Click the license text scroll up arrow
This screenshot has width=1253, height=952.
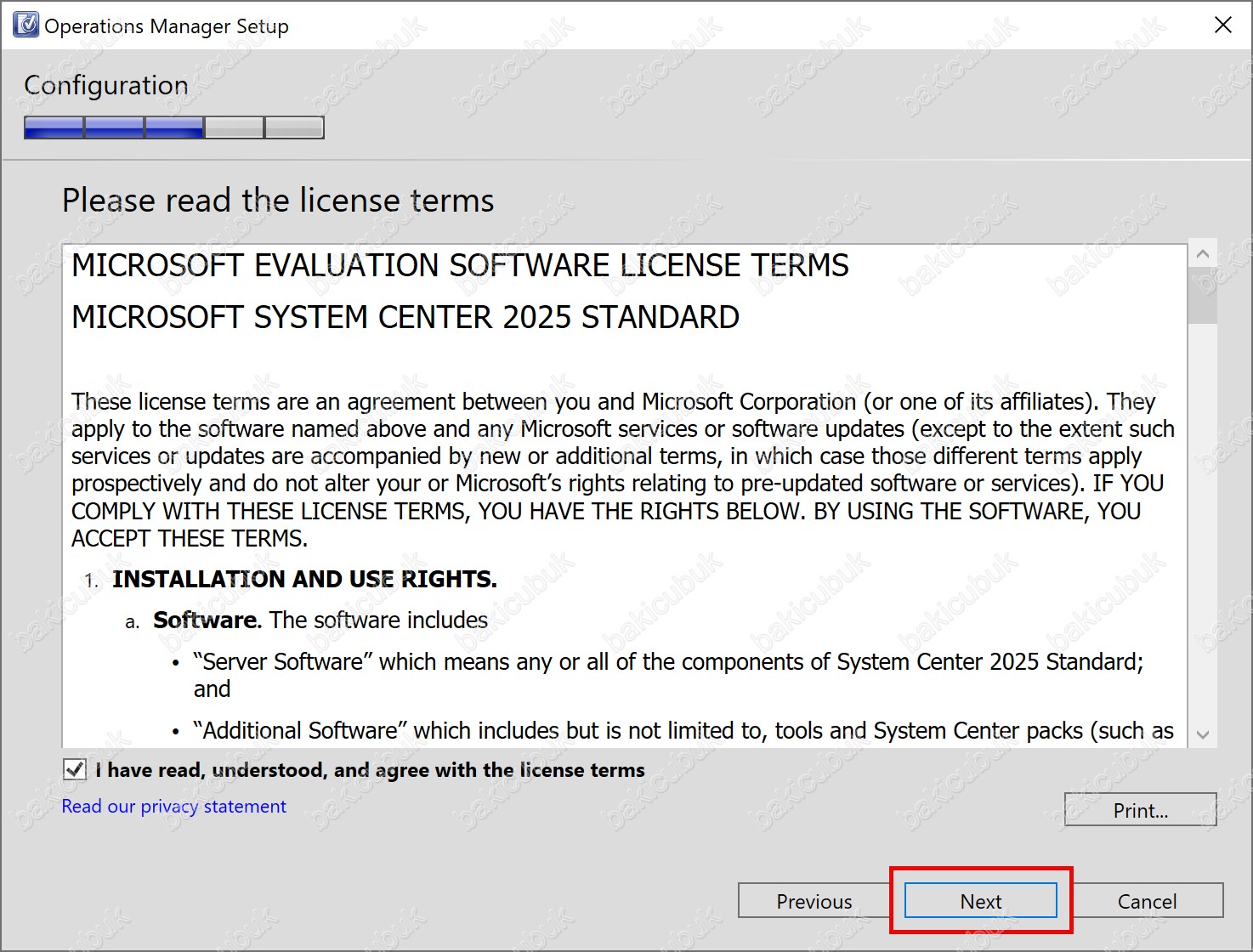[x=1202, y=254]
